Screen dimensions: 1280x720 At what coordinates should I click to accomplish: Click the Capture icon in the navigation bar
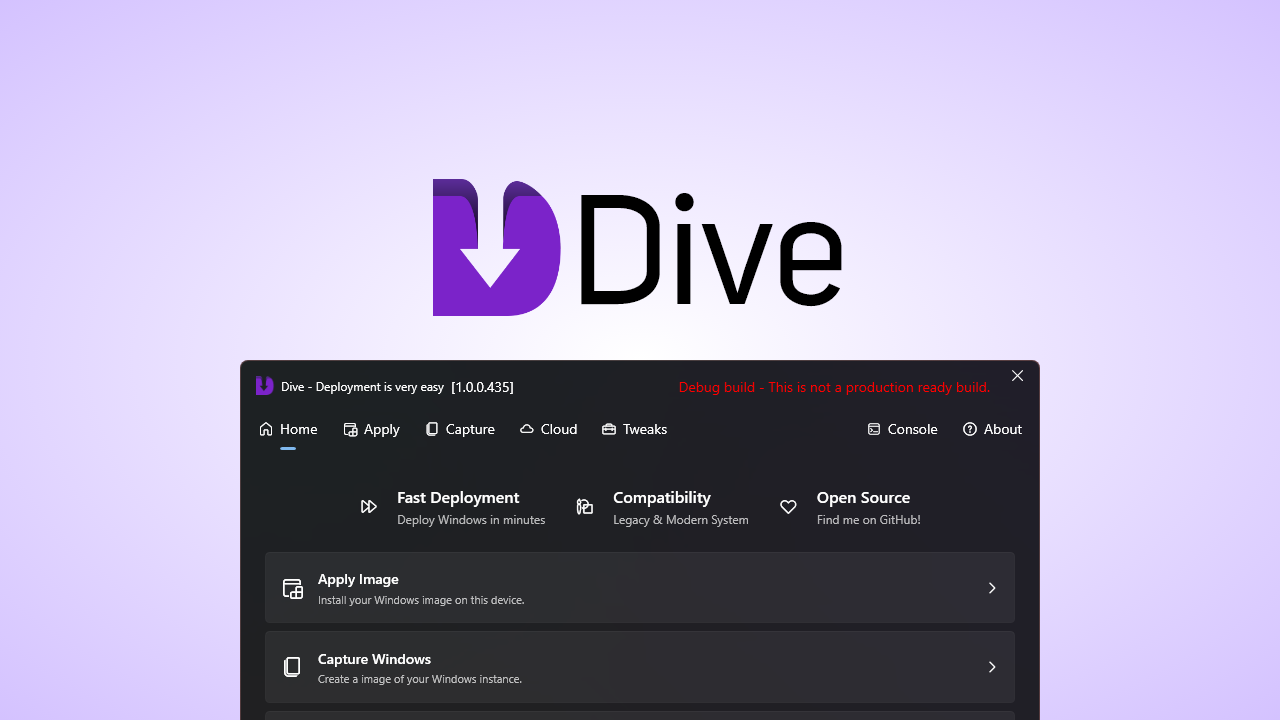pos(432,429)
